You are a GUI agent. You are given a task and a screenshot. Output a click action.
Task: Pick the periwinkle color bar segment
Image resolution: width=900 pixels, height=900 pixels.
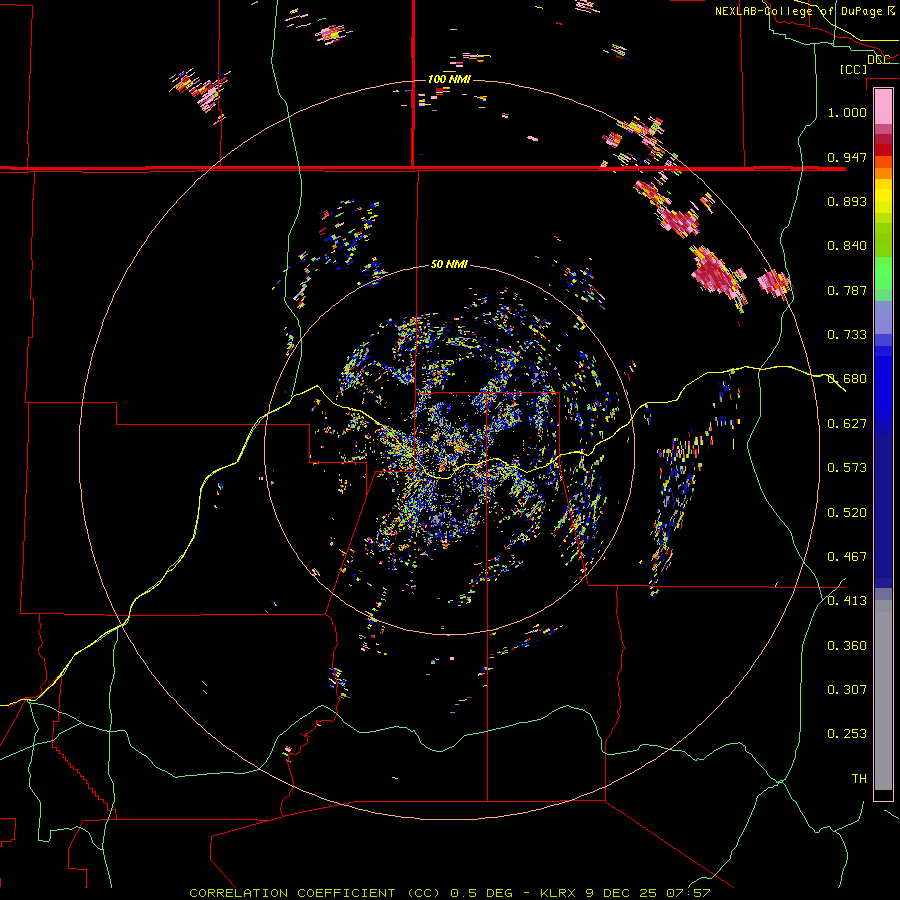tap(883, 318)
